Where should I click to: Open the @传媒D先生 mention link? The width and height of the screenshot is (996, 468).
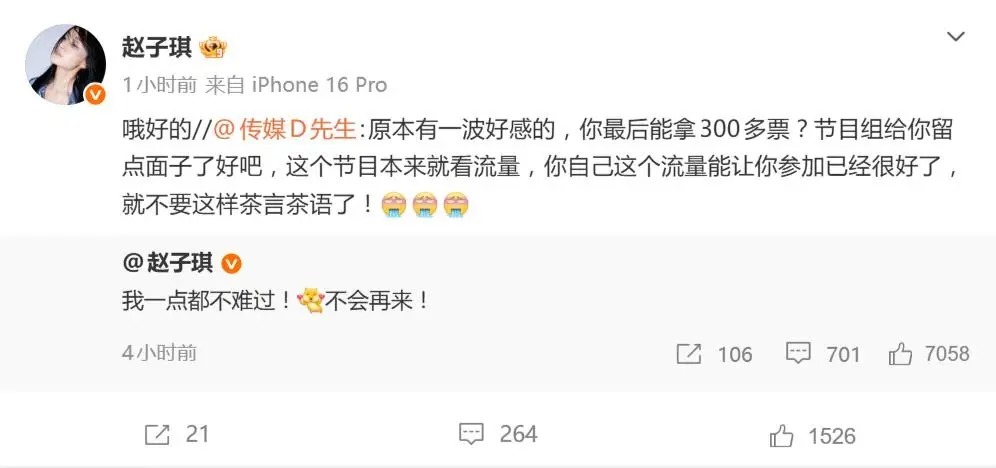pos(283,129)
